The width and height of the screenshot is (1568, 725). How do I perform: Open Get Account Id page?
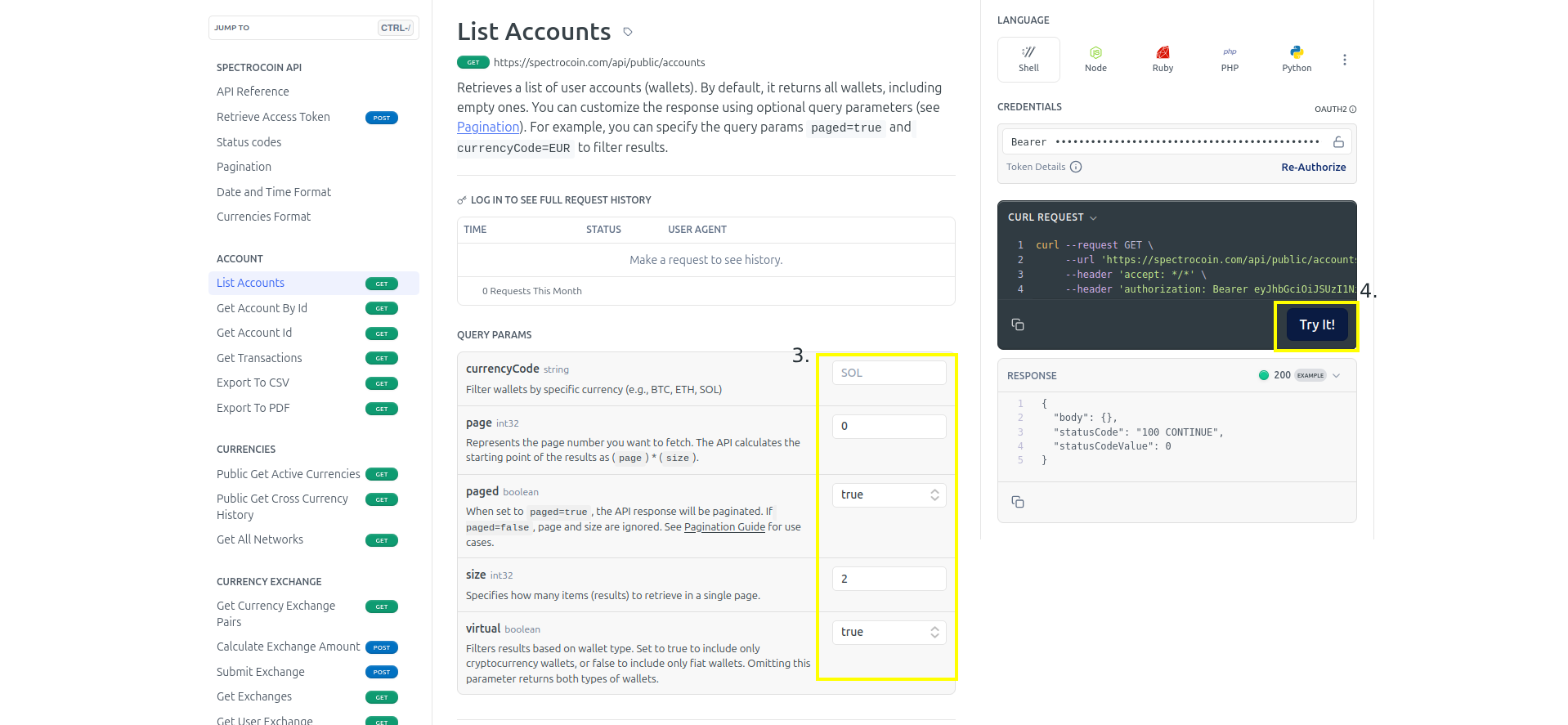click(x=307, y=333)
